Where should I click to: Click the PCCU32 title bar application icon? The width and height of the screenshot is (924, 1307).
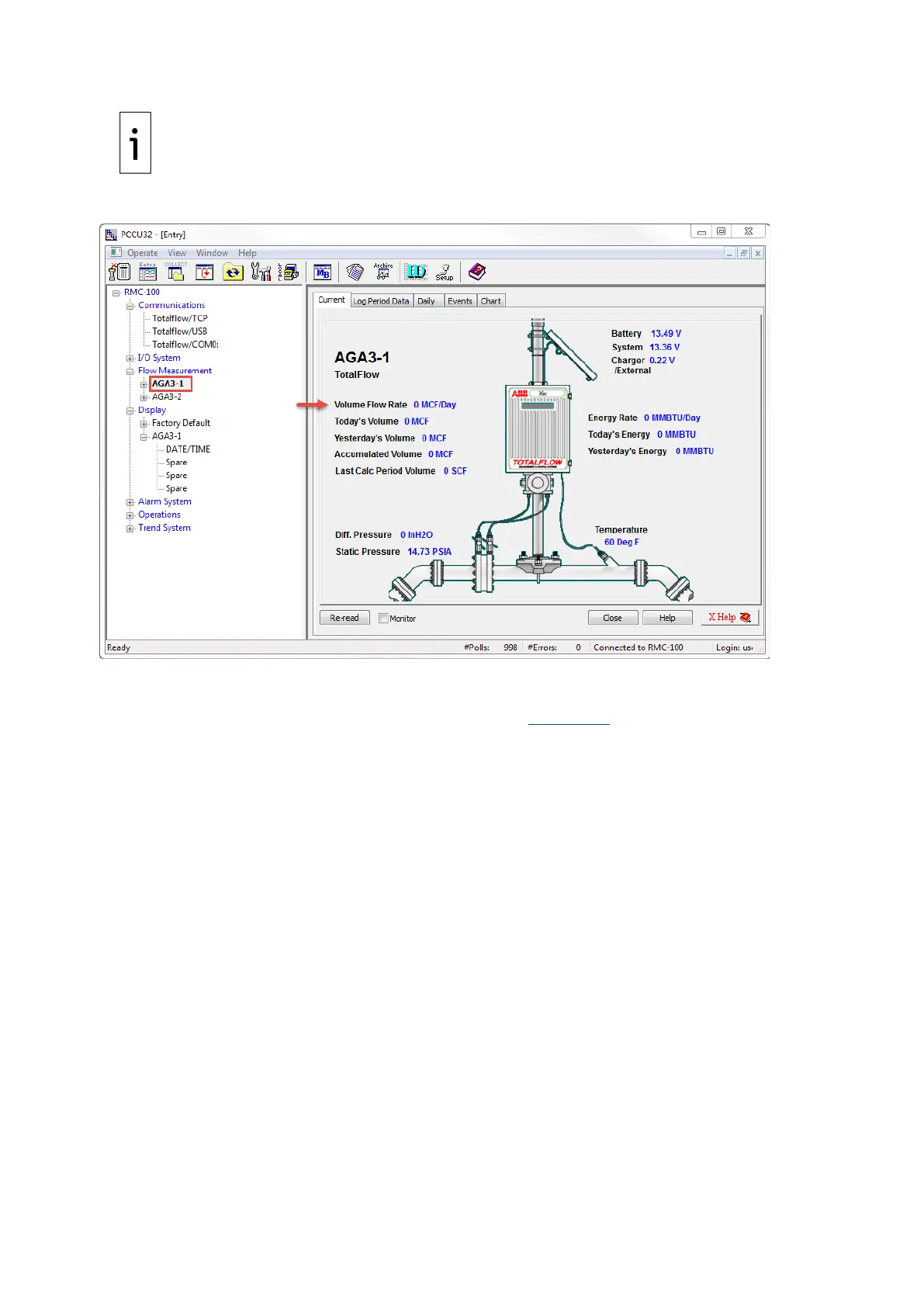tap(112, 234)
